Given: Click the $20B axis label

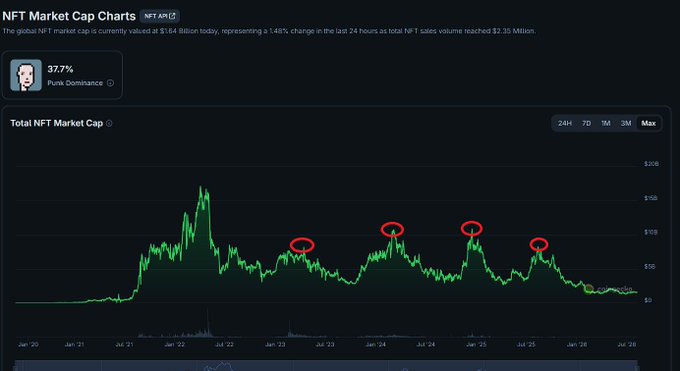Looking at the screenshot, I should [651, 164].
